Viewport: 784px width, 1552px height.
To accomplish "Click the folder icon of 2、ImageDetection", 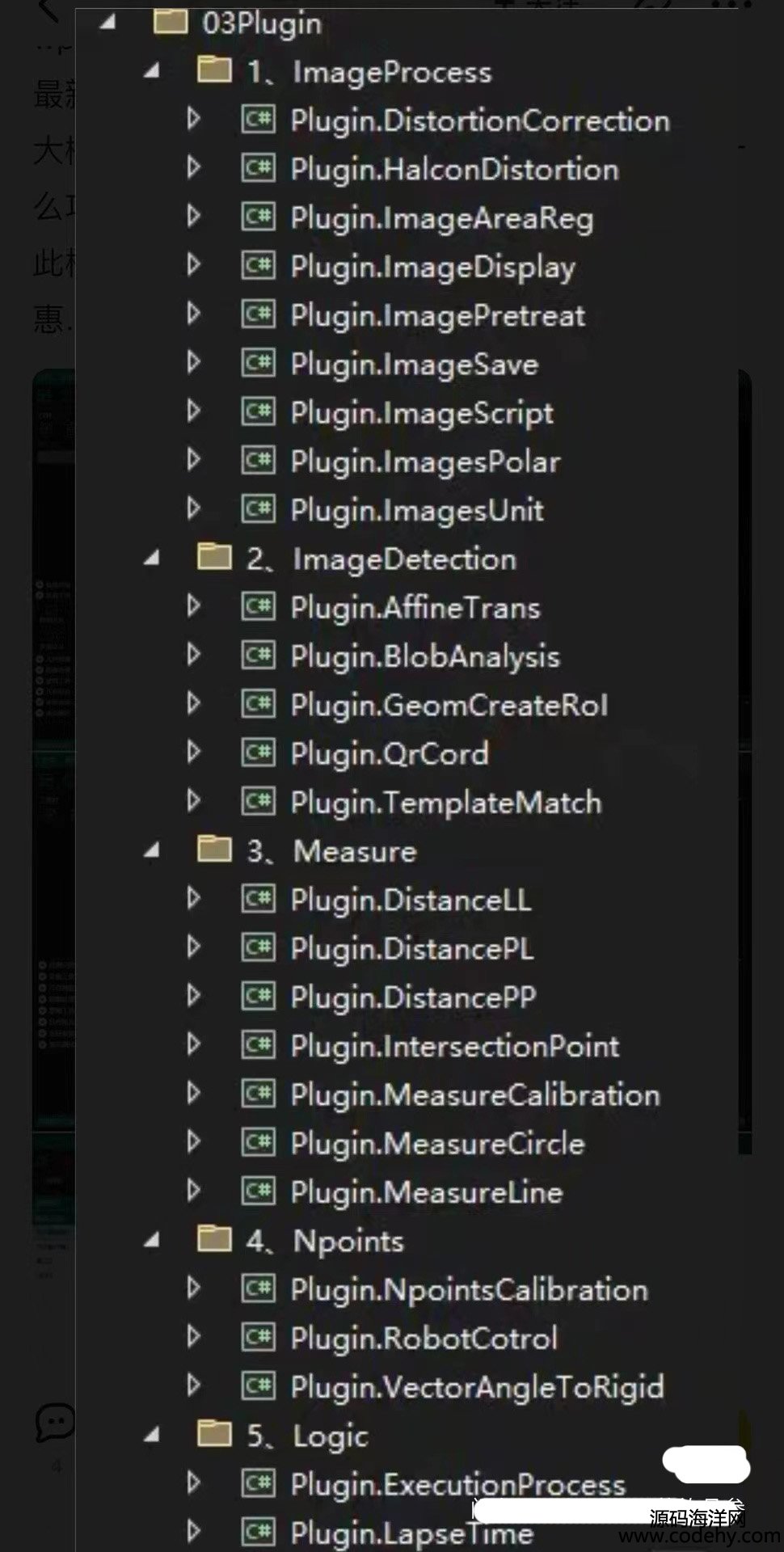I will 214,558.
